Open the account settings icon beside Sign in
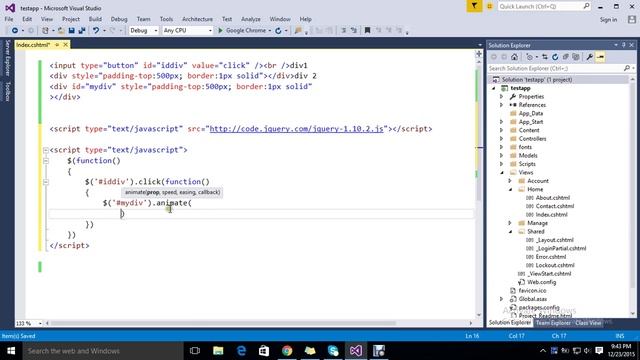Screen dimensions: 640x360 pyautogui.click(x=632, y=19)
